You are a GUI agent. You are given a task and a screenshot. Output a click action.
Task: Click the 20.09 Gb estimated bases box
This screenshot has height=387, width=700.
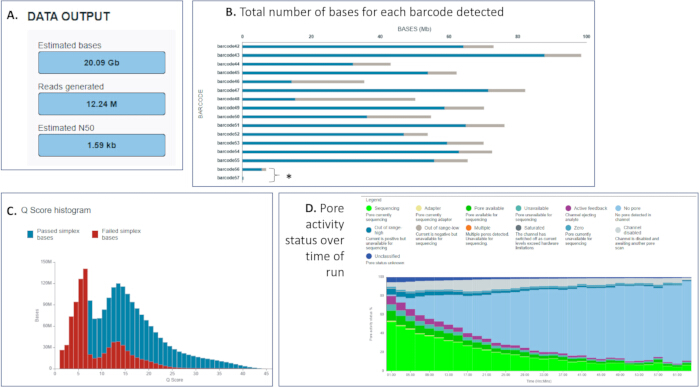[102, 62]
